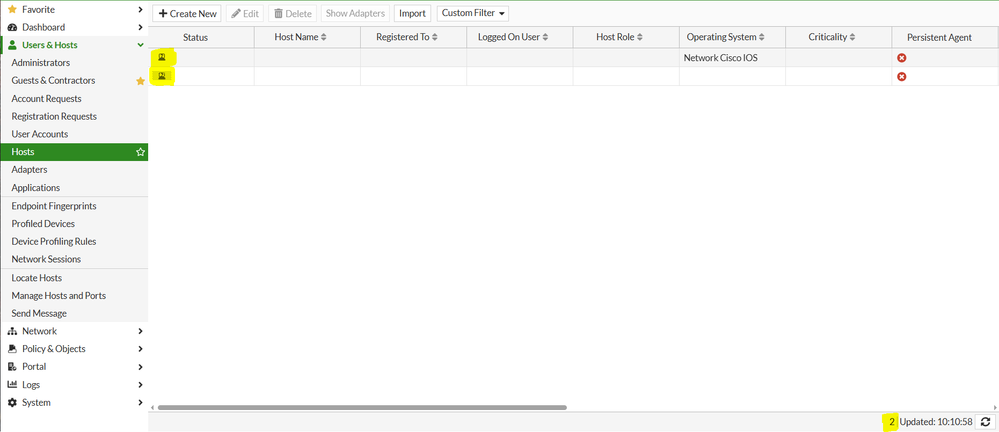Image resolution: width=999 pixels, height=432 pixels.
Task: Sort by Criticality column arrows
Action: click(x=852, y=38)
